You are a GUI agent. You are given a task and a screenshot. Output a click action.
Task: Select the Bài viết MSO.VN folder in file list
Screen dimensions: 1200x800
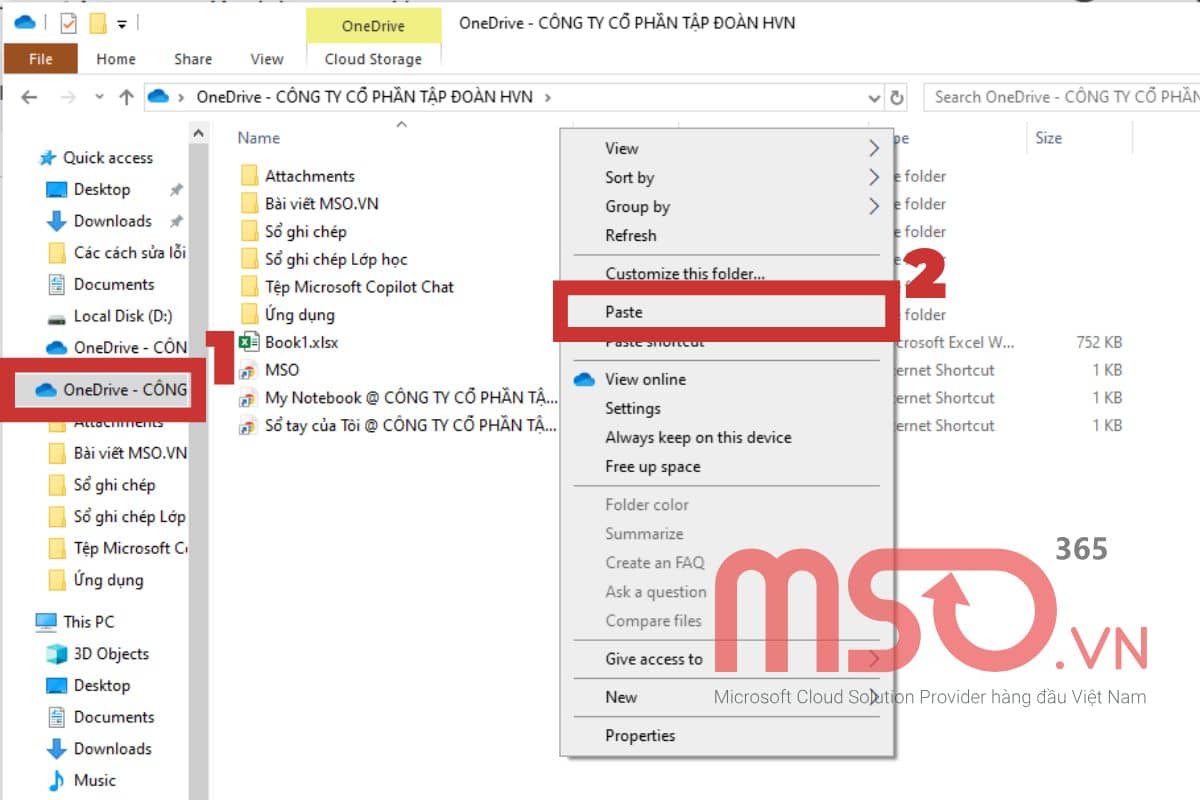321,203
